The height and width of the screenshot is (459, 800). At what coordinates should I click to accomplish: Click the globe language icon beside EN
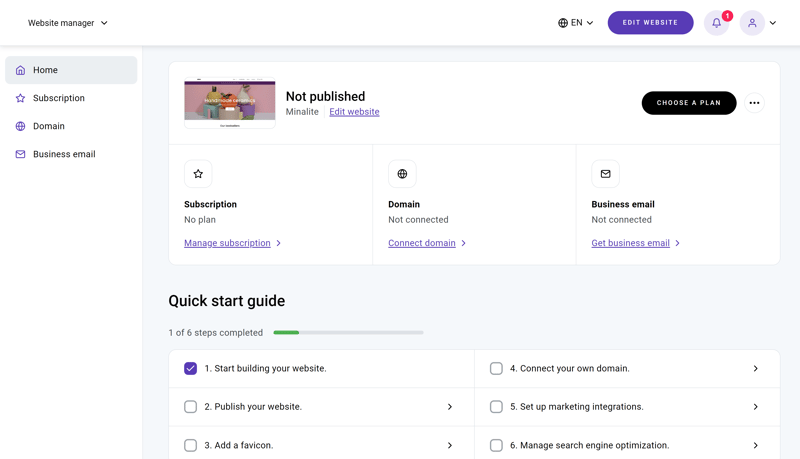pos(563,23)
